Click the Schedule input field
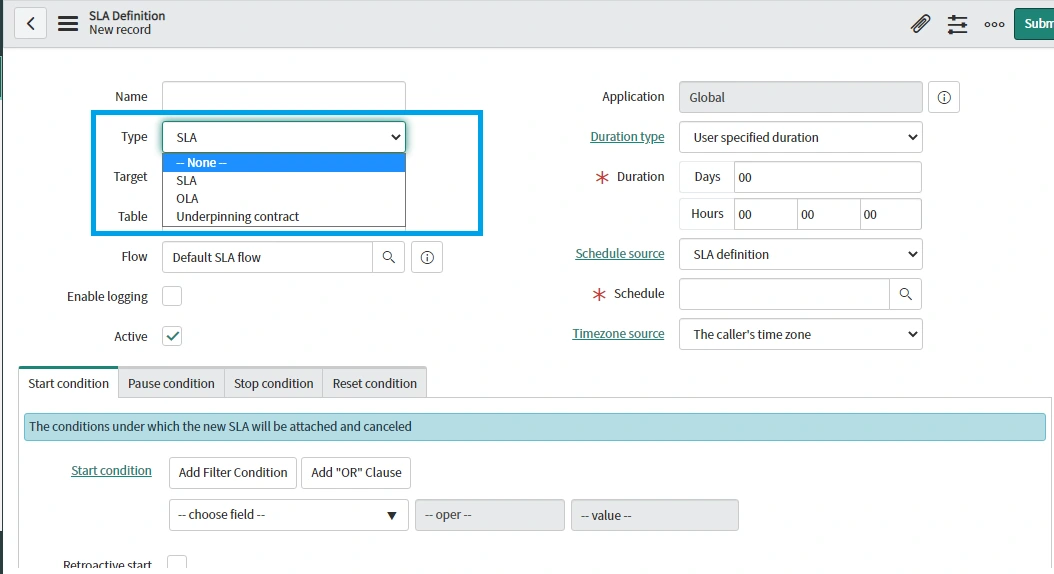 click(x=784, y=294)
